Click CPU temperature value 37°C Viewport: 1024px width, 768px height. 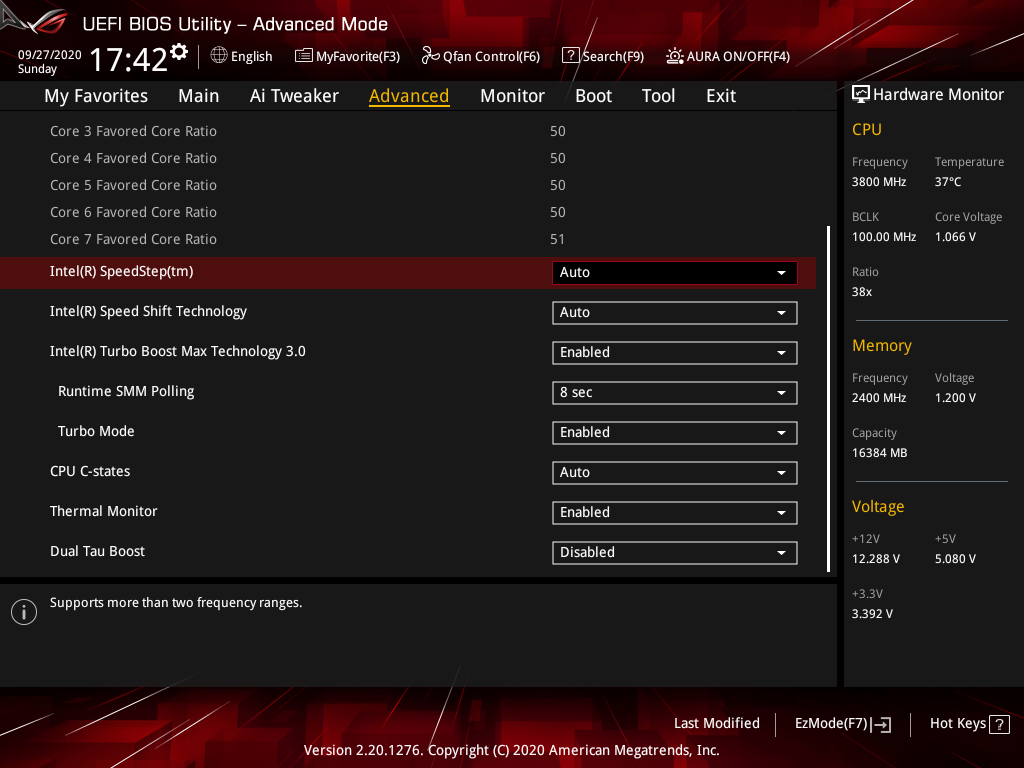tap(948, 182)
